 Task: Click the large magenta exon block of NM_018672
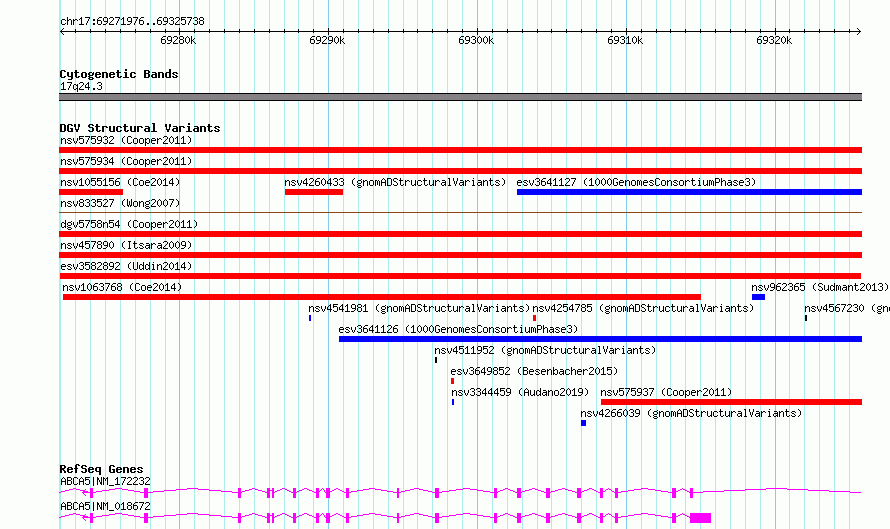click(x=700, y=518)
